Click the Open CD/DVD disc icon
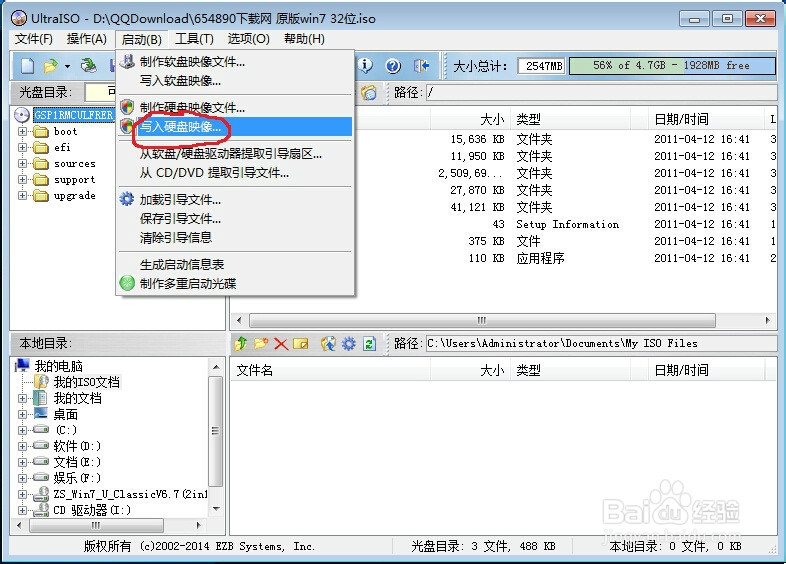Image resolution: width=786 pixels, height=564 pixels. (89, 65)
